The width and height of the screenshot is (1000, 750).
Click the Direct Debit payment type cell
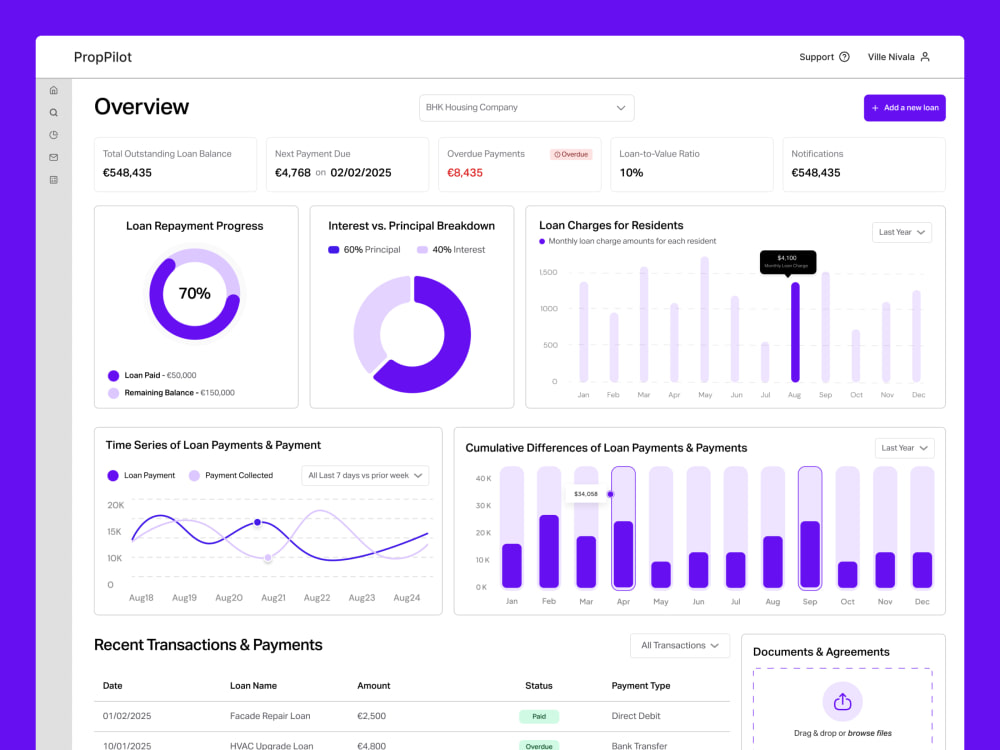[636, 716]
